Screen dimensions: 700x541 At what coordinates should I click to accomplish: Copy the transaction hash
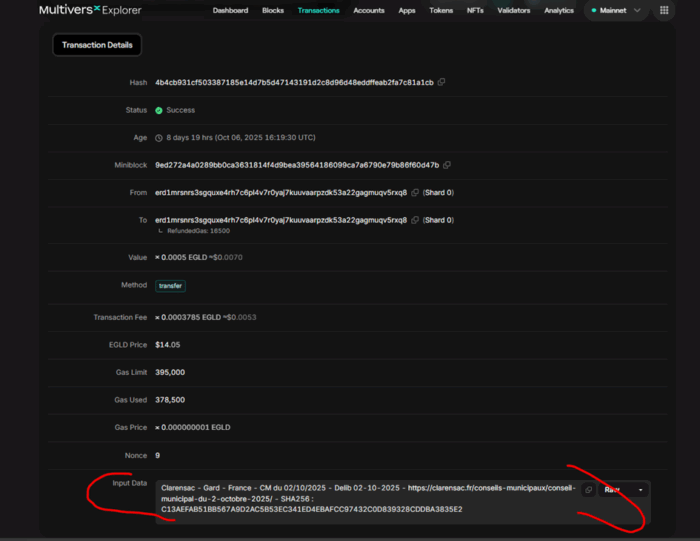point(442,82)
